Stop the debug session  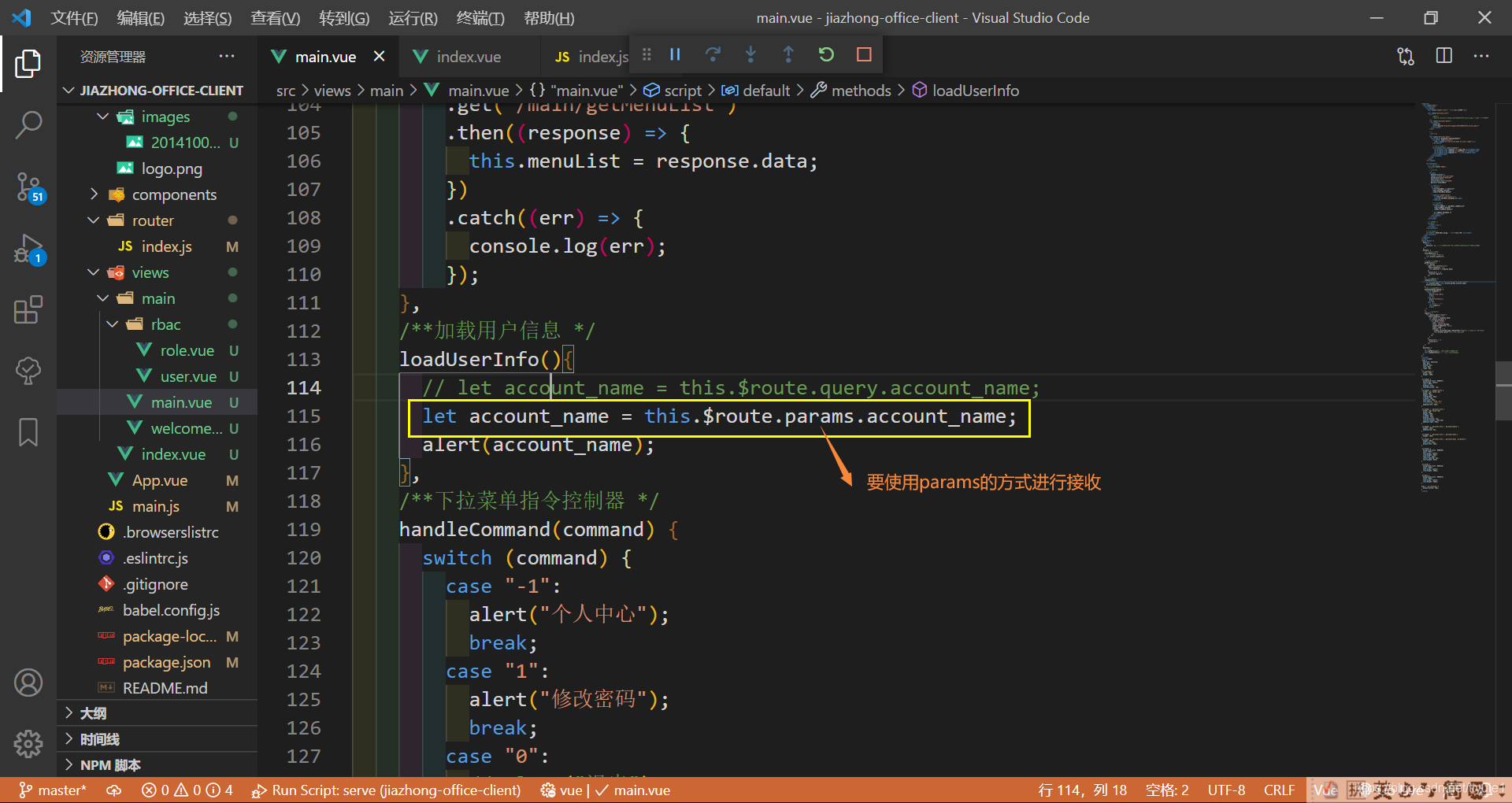(864, 54)
